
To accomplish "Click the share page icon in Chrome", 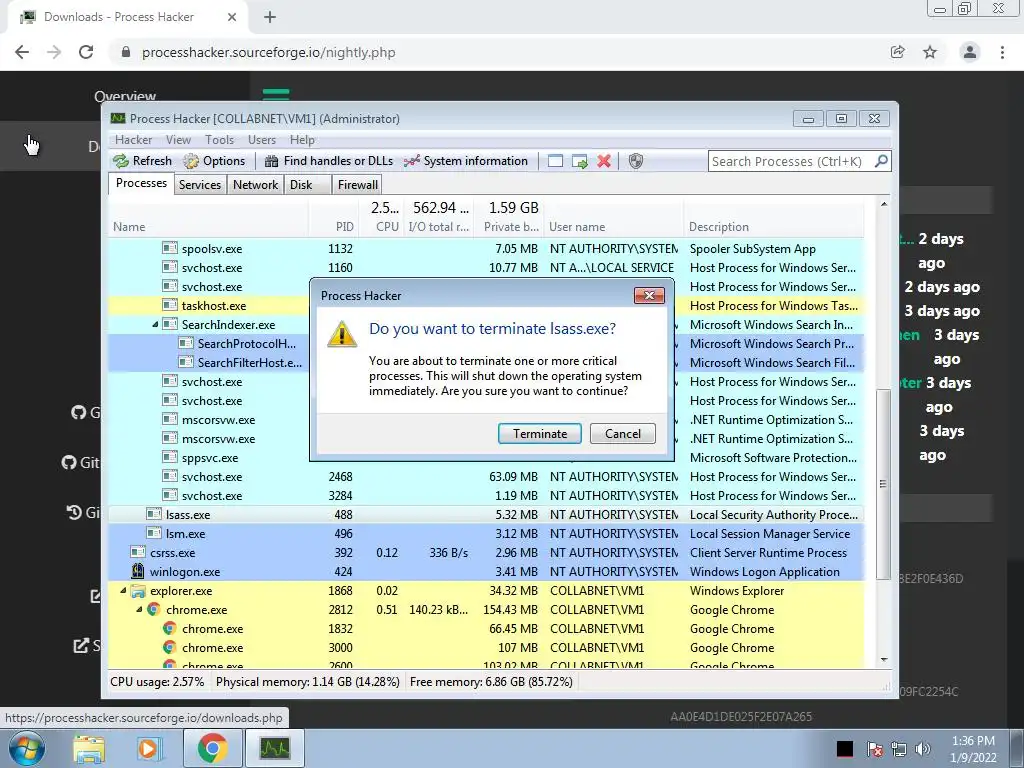I will [898, 52].
